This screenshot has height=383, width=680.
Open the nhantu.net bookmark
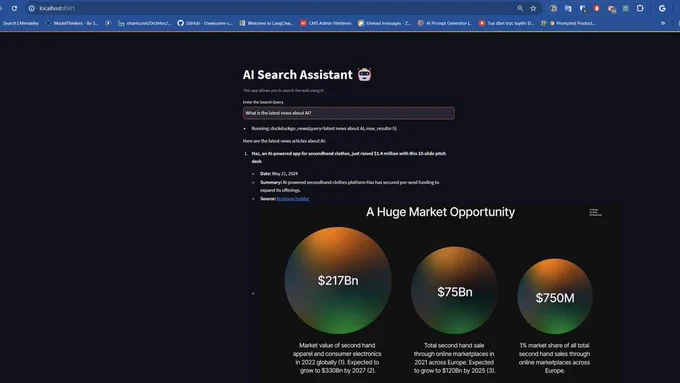pyautogui.click(x=145, y=23)
